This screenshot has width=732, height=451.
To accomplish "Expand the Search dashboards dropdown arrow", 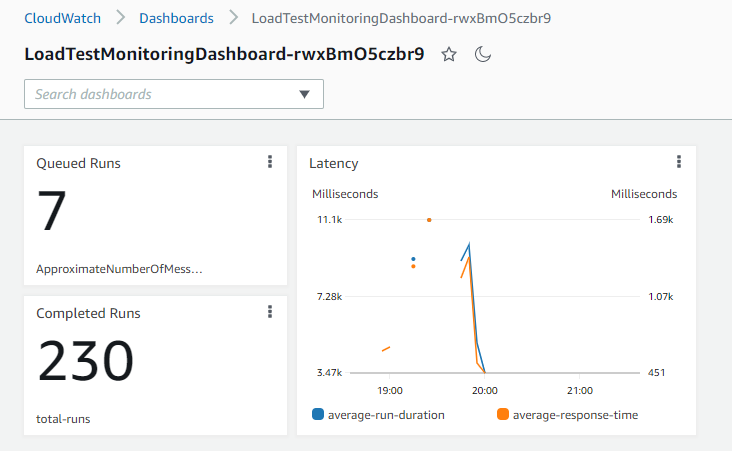I will [305, 94].
